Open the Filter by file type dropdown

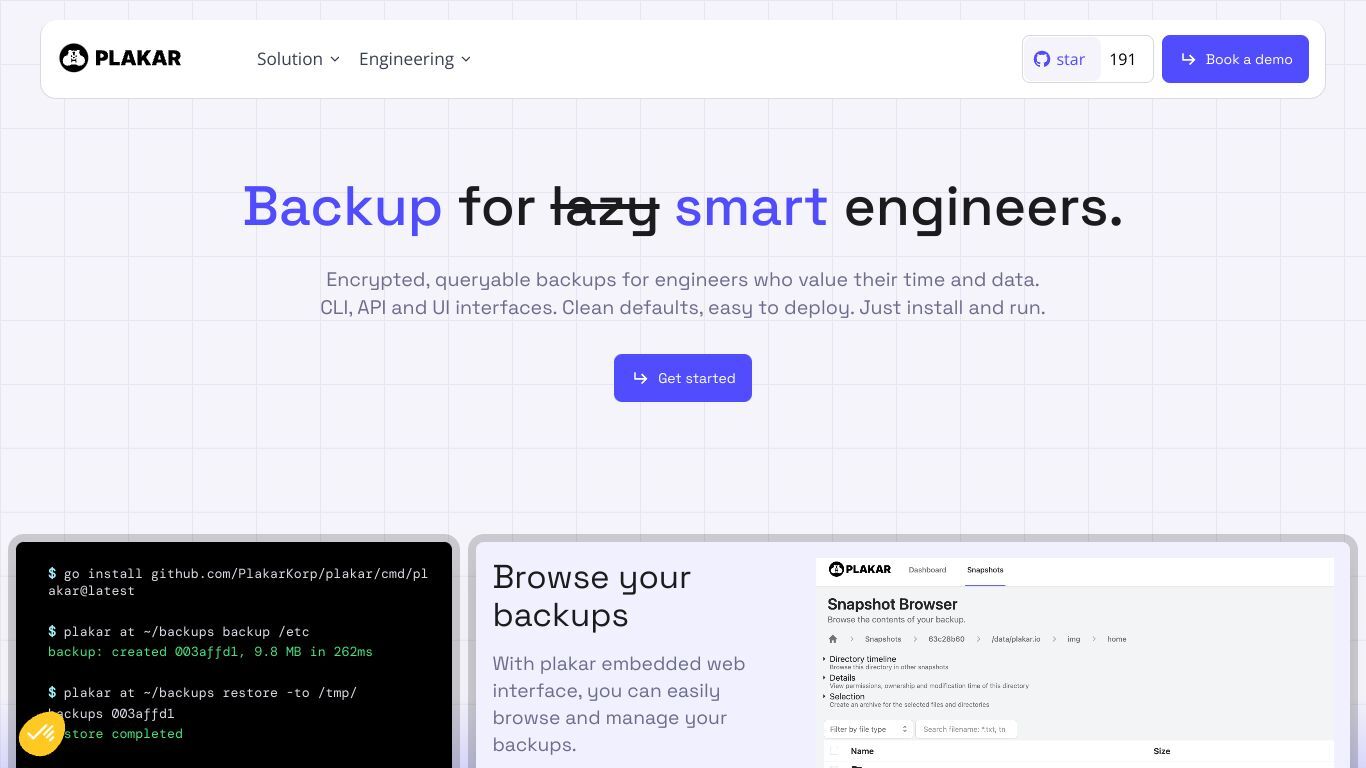click(869, 729)
